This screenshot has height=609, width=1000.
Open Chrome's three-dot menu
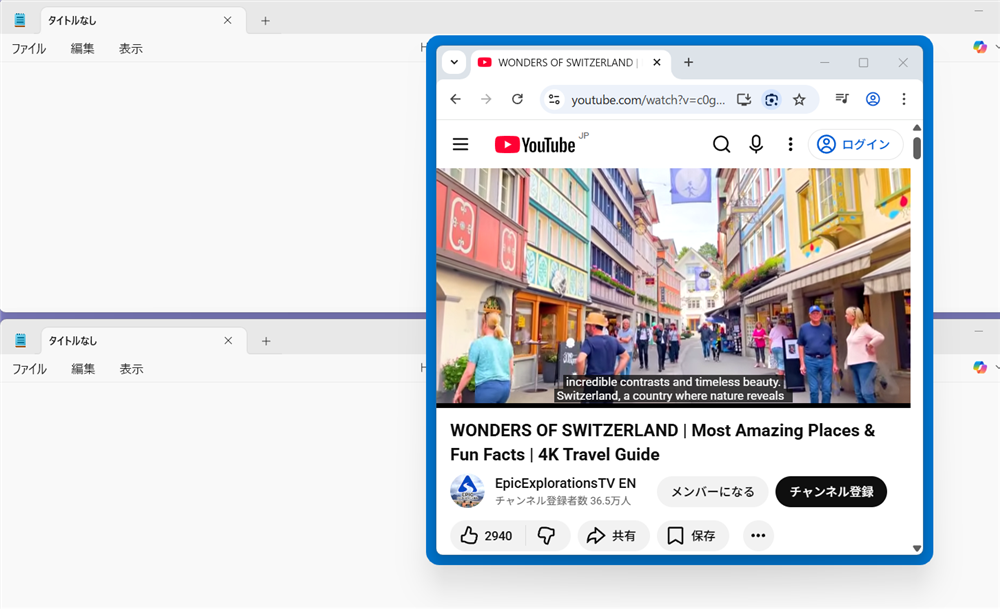[903, 99]
